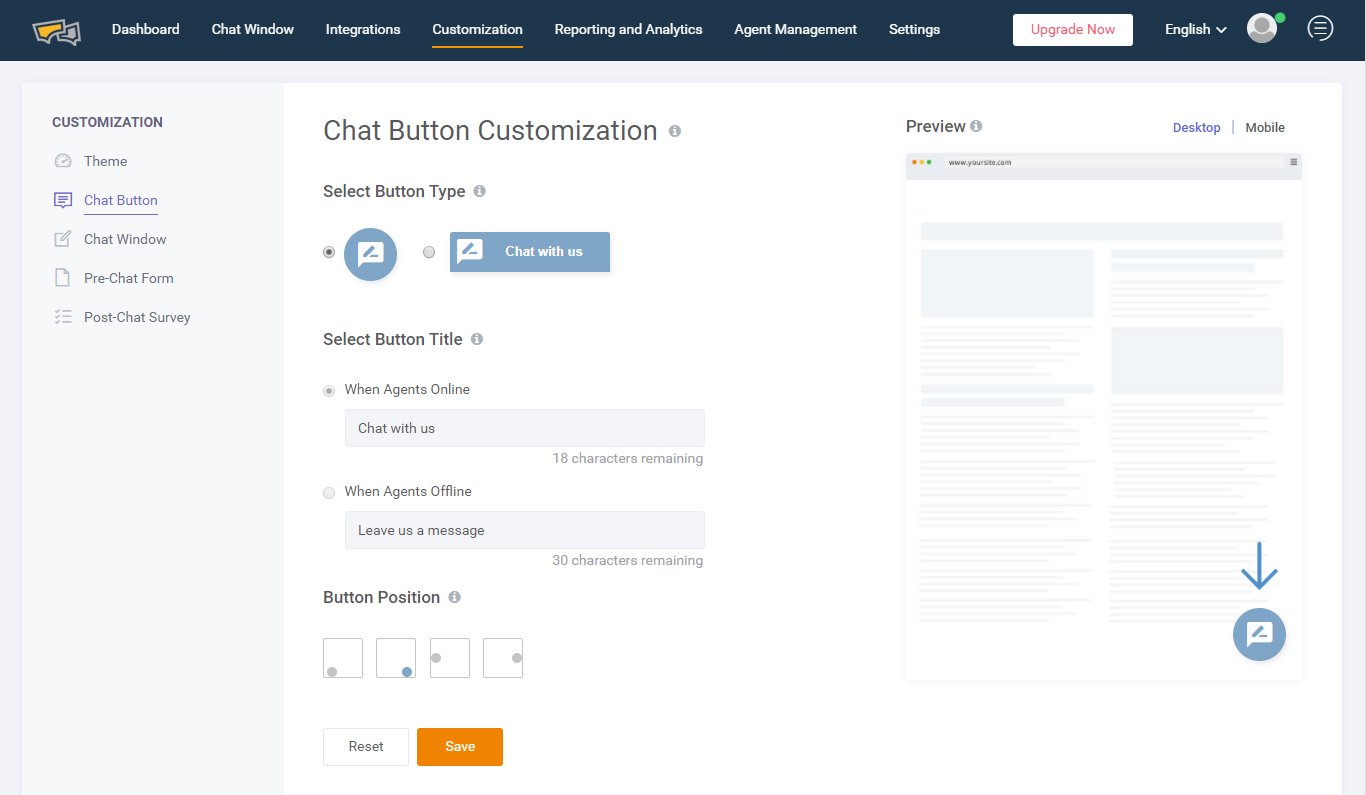The width and height of the screenshot is (1366, 795).
Task: Select the 'Chat with us' bar button type radio
Action: click(x=429, y=252)
